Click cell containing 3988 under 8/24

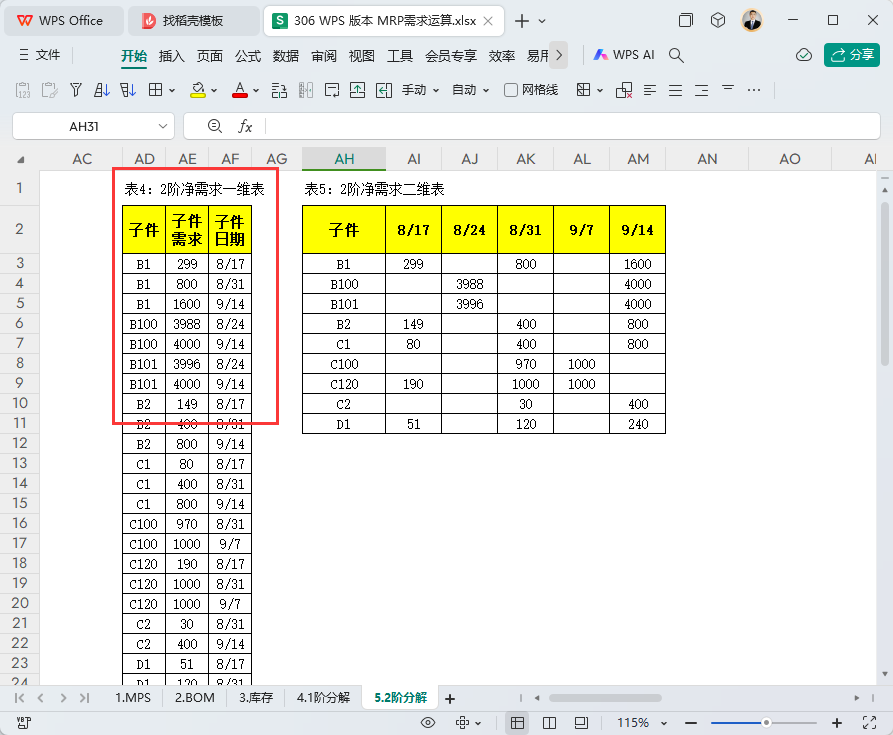469,284
